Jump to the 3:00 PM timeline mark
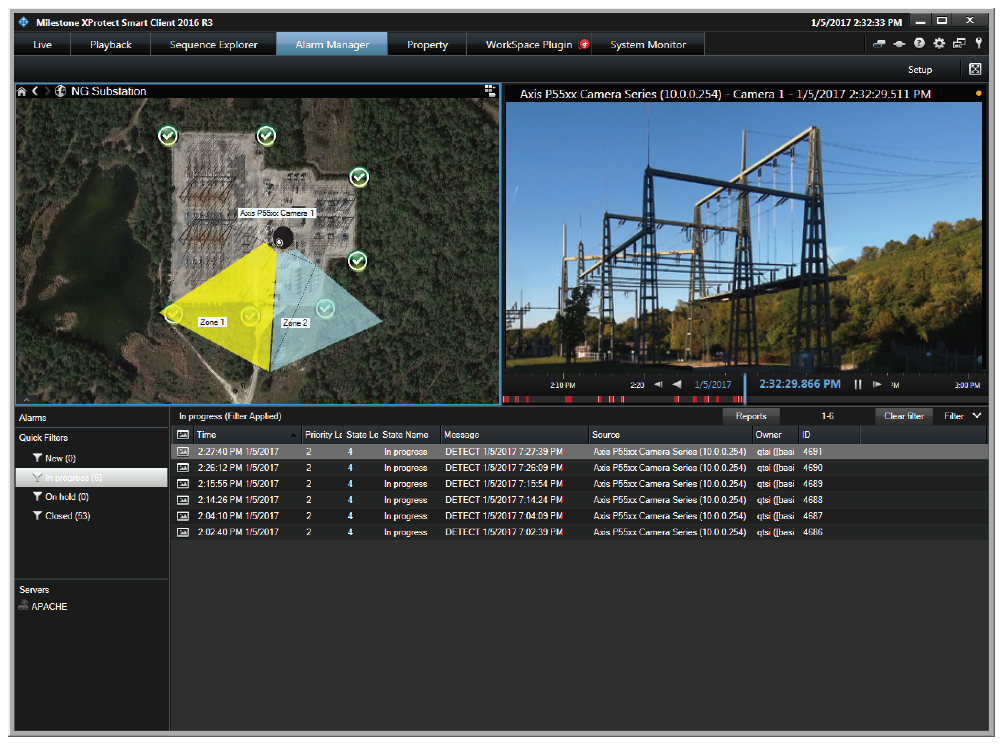This screenshot has height=747, width=1007. 967,385
